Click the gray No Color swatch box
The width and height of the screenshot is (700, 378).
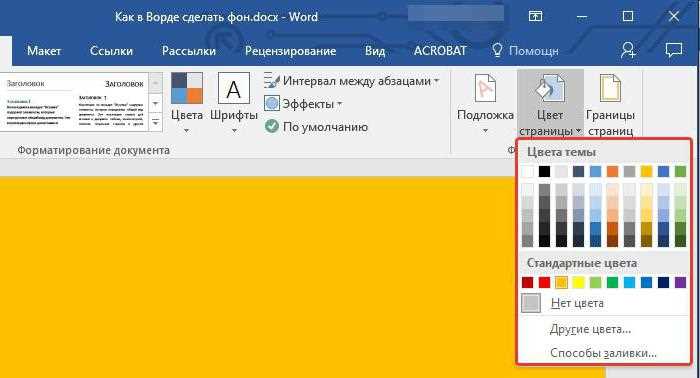(531, 303)
